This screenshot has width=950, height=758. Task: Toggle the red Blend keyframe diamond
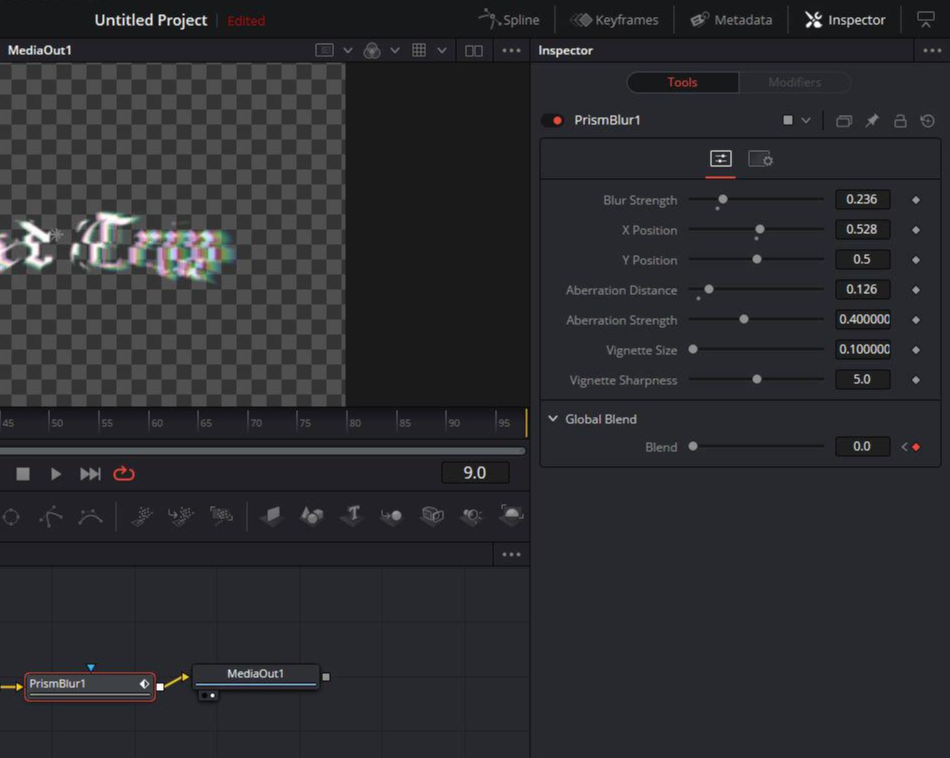[916, 447]
